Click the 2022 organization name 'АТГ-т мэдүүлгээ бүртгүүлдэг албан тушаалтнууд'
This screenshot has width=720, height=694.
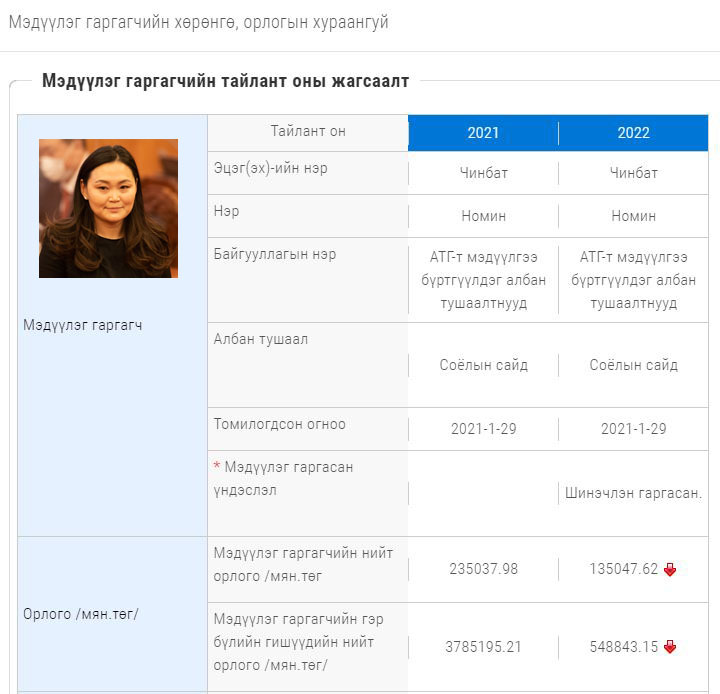[x=634, y=280]
